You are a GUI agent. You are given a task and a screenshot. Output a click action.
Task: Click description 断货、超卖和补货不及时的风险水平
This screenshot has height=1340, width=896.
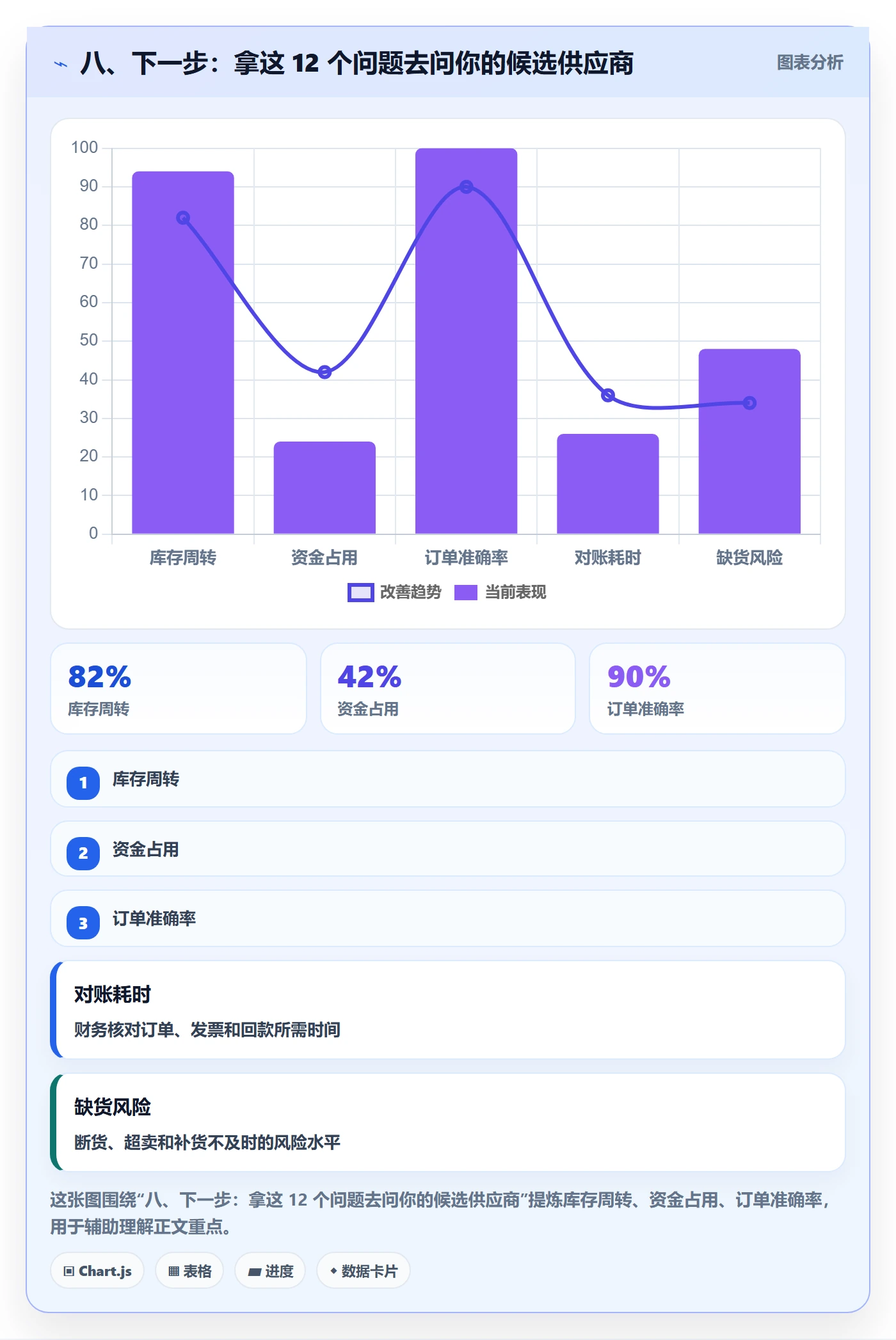tap(207, 1142)
